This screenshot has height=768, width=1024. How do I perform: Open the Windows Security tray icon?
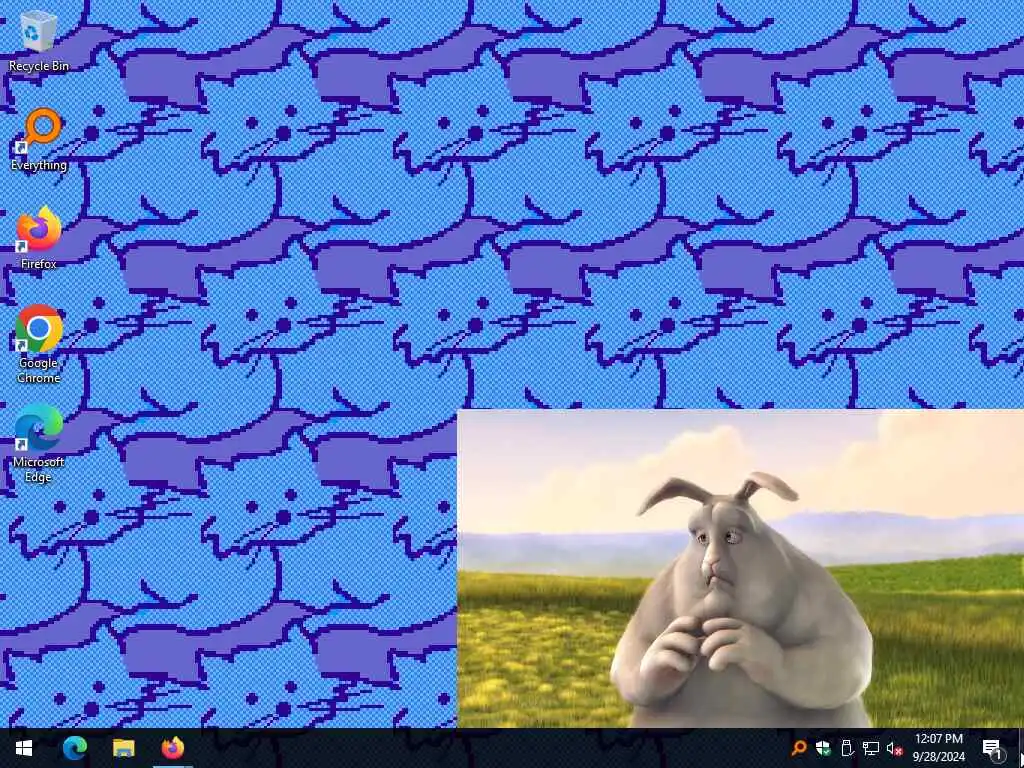[x=823, y=748]
